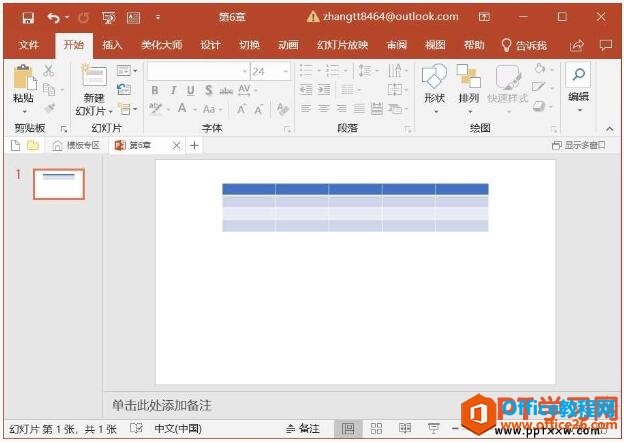This screenshot has height=442, width=624.
Task: Open the 排列 arrange menu
Action: [469, 90]
